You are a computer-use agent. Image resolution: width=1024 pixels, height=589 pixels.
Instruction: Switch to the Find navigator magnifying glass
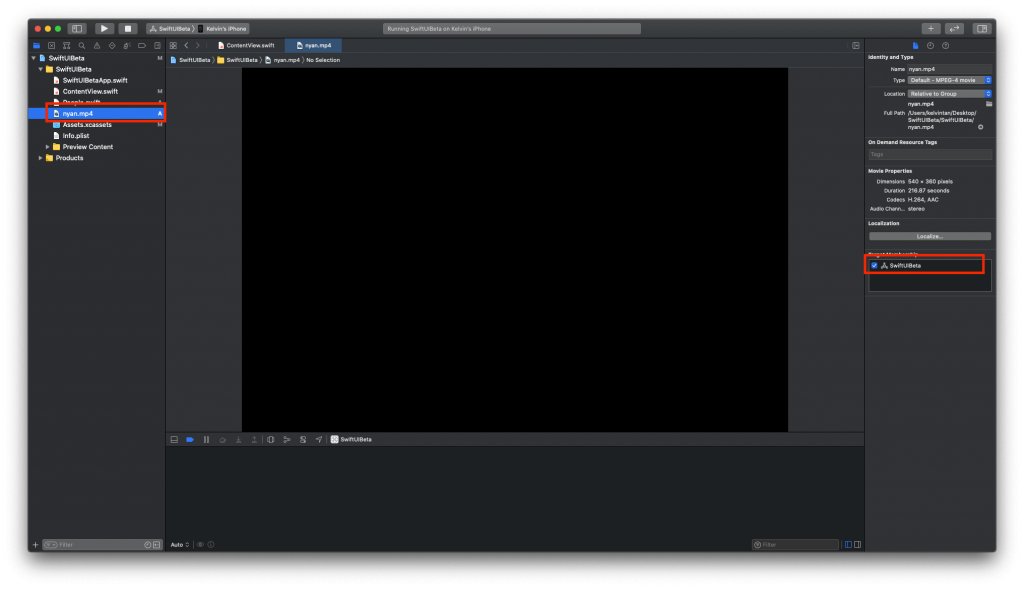coord(82,45)
